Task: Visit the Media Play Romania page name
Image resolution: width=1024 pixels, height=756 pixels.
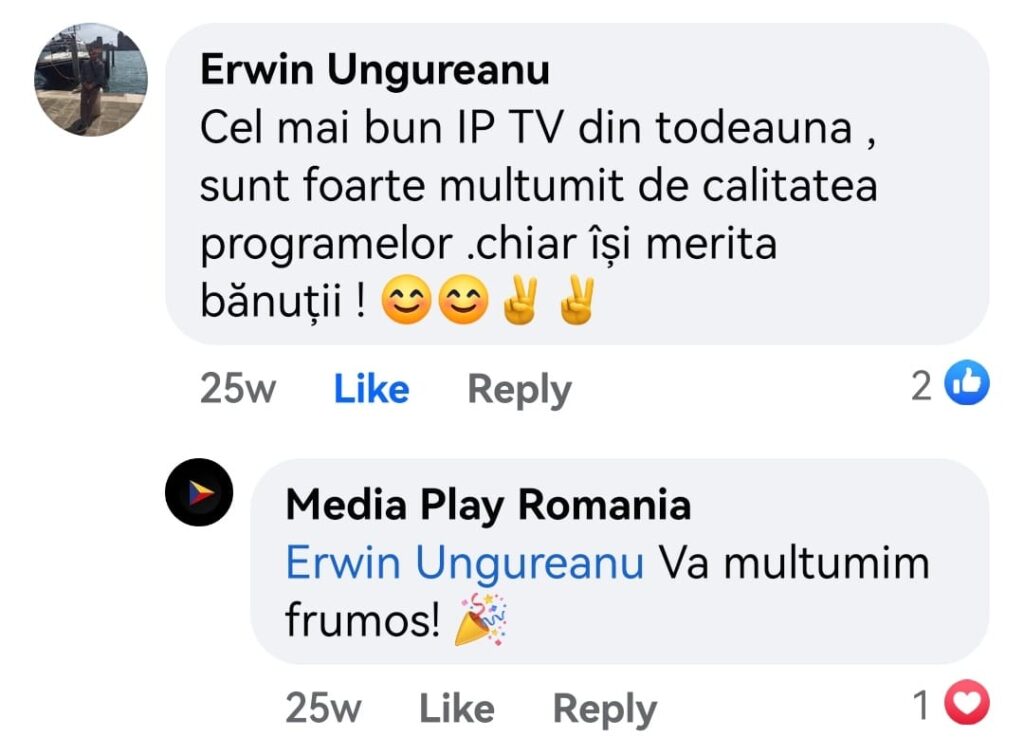Action: click(x=488, y=505)
